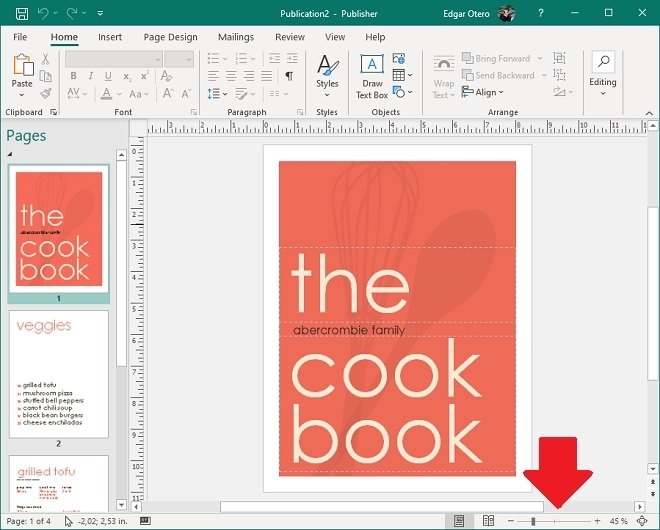
Task: Switch to the Page Design tab
Action: tap(170, 37)
